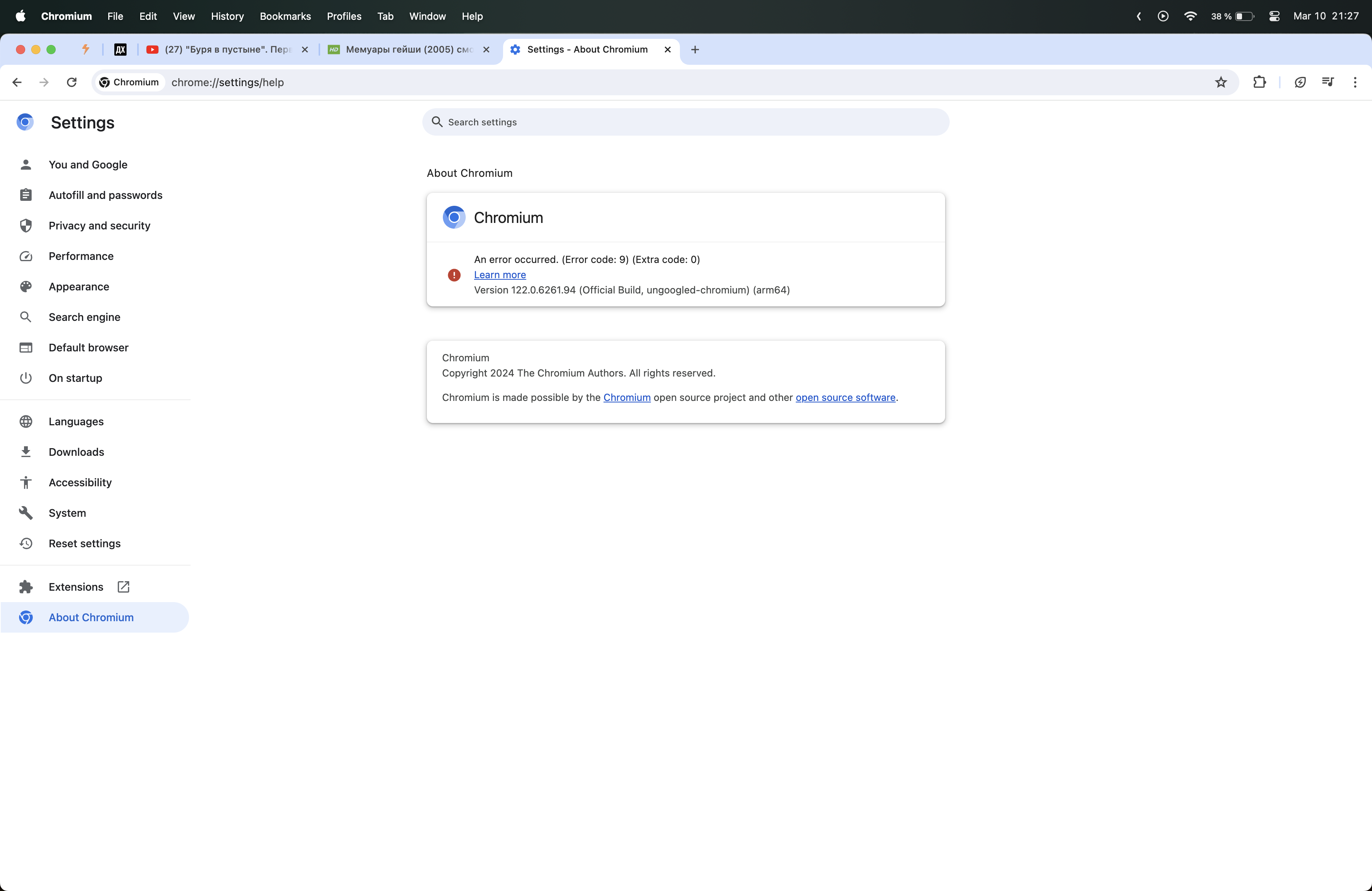The width and height of the screenshot is (1372, 891).
Task: Open Privacy and security settings
Action: click(95, 226)
